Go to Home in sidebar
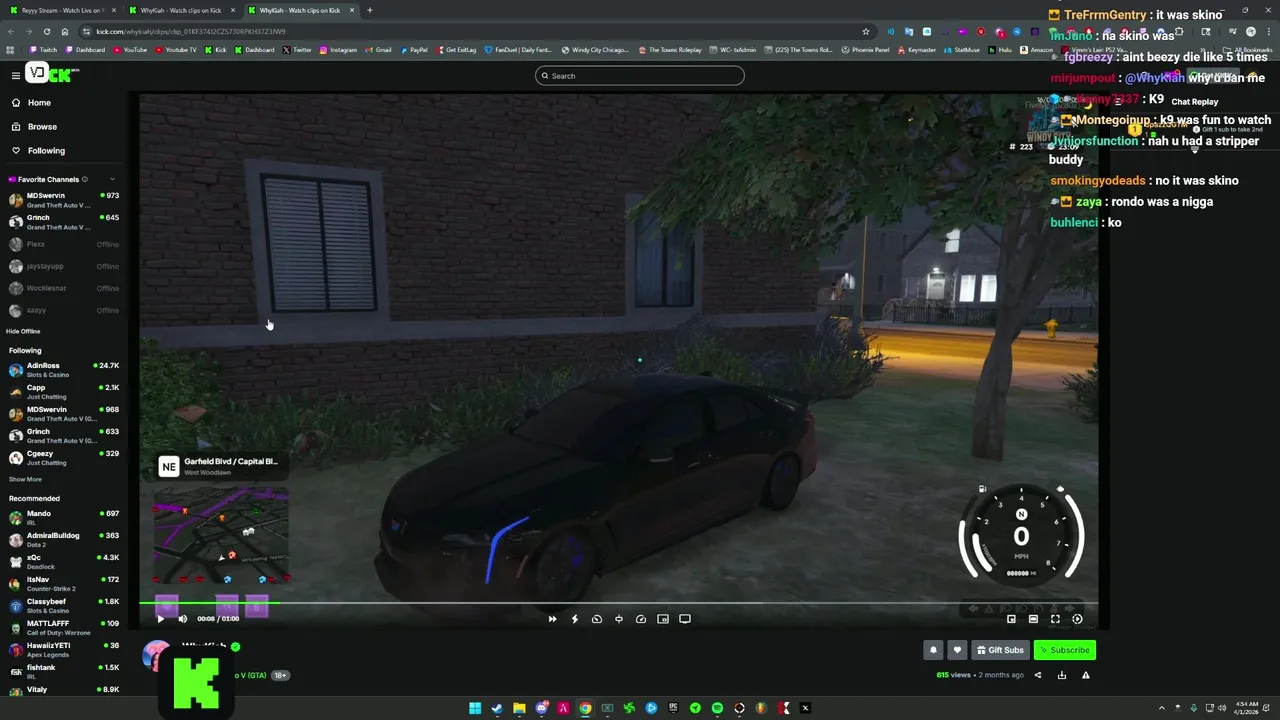1280x720 pixels. [x=39, y=103]
